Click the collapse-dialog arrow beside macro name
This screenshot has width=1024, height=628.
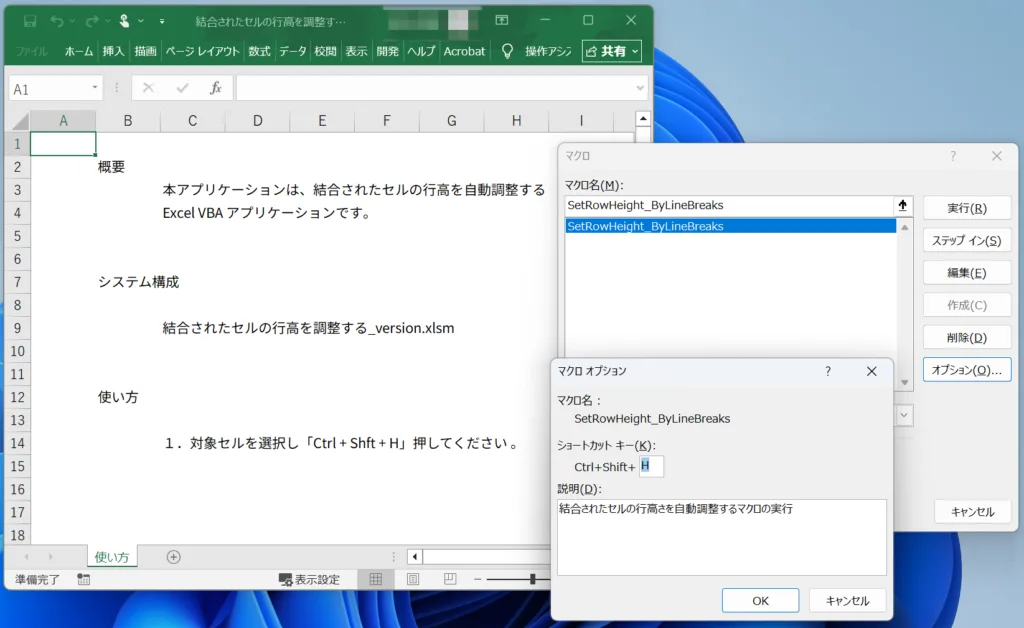(x=903, y=205)
